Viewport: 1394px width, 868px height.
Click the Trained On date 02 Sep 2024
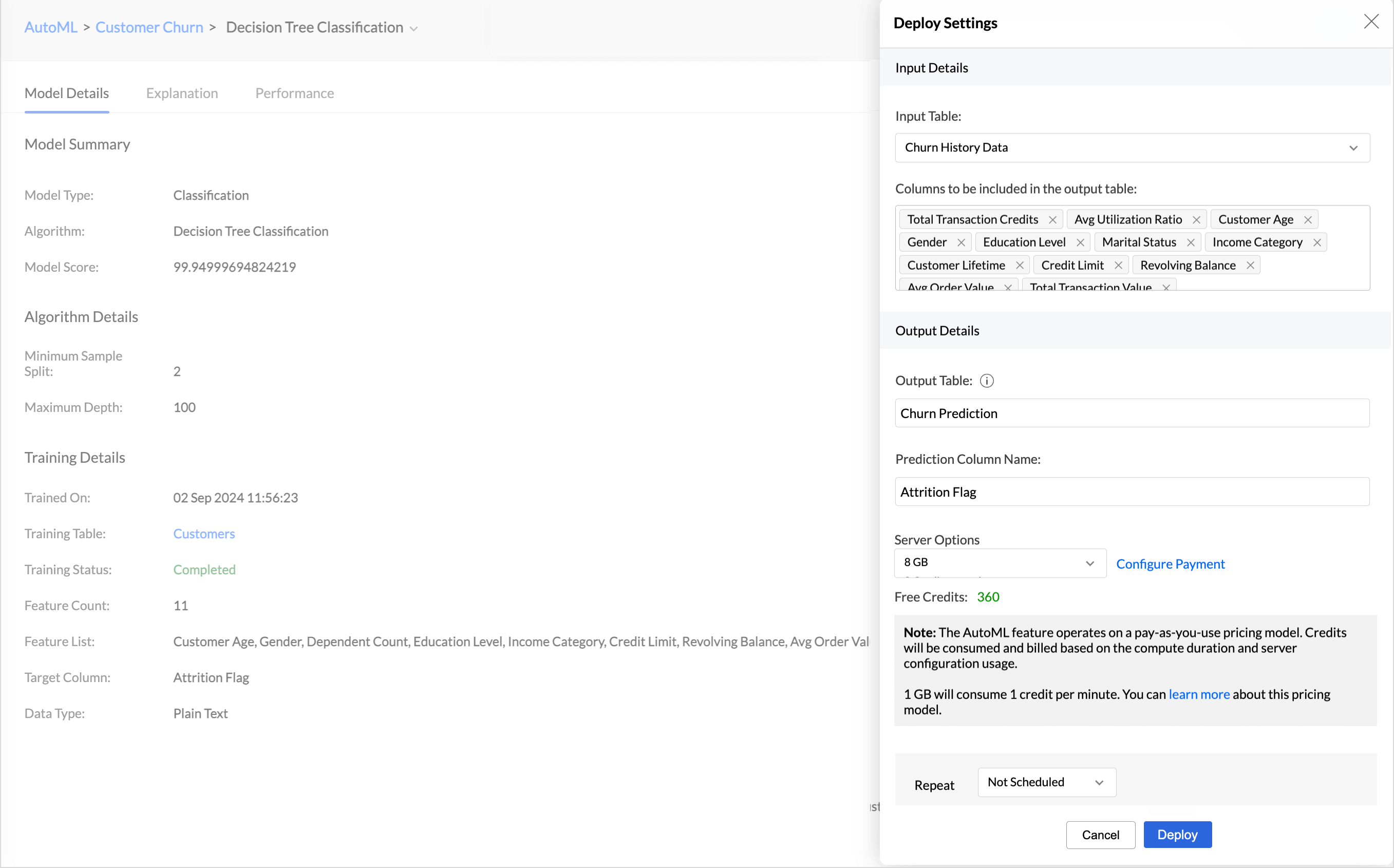[235, 498]
